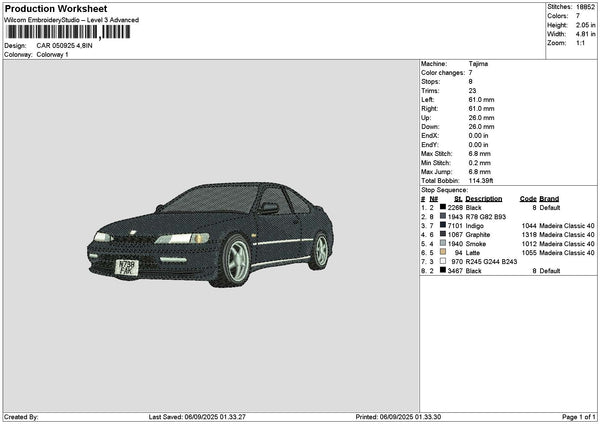Select the Latte description text

[x=473, y=253]
